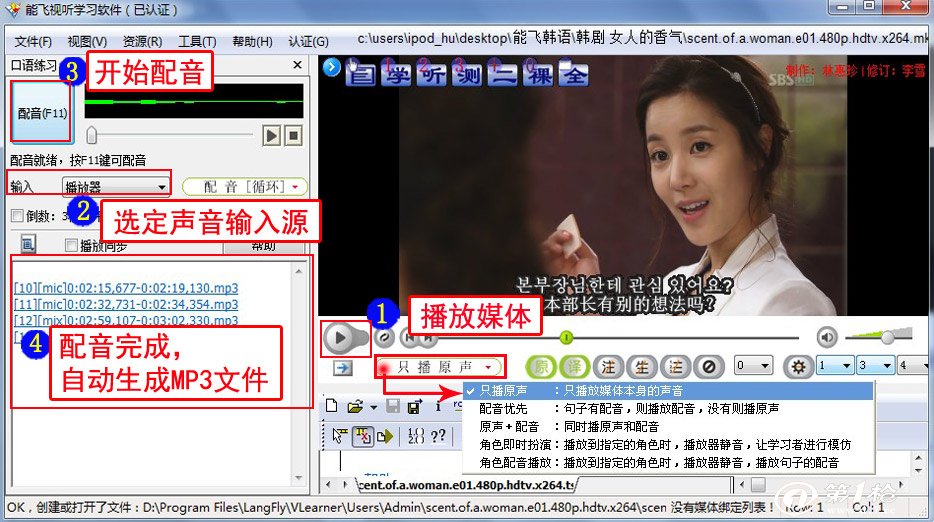Click the 二 mode icon
Screen dimensions: 934x522
coord(502,74)
